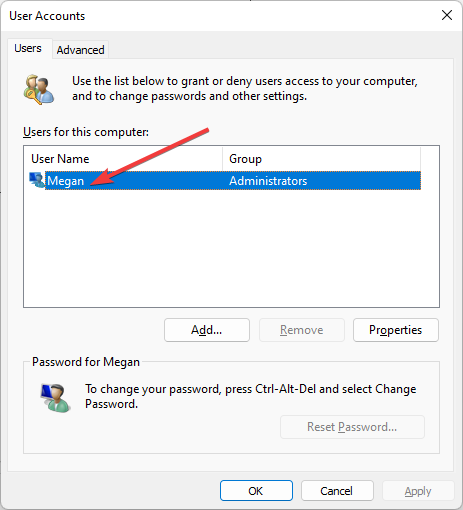Switch to the Advanced tab
Screen dimensions: 463x510
pos(80,50)
